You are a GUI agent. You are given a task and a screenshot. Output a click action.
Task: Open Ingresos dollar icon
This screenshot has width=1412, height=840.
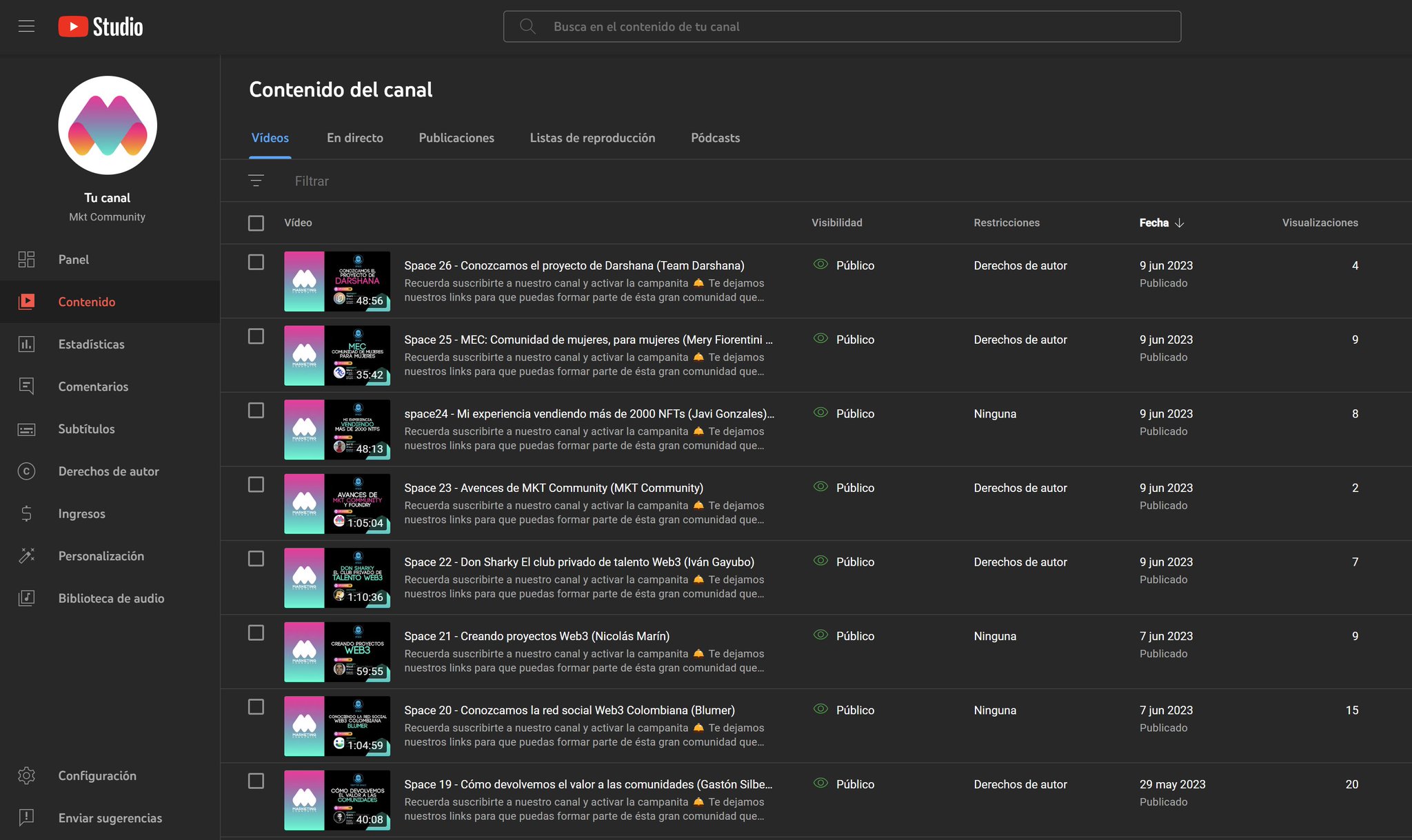click(26, 513)
